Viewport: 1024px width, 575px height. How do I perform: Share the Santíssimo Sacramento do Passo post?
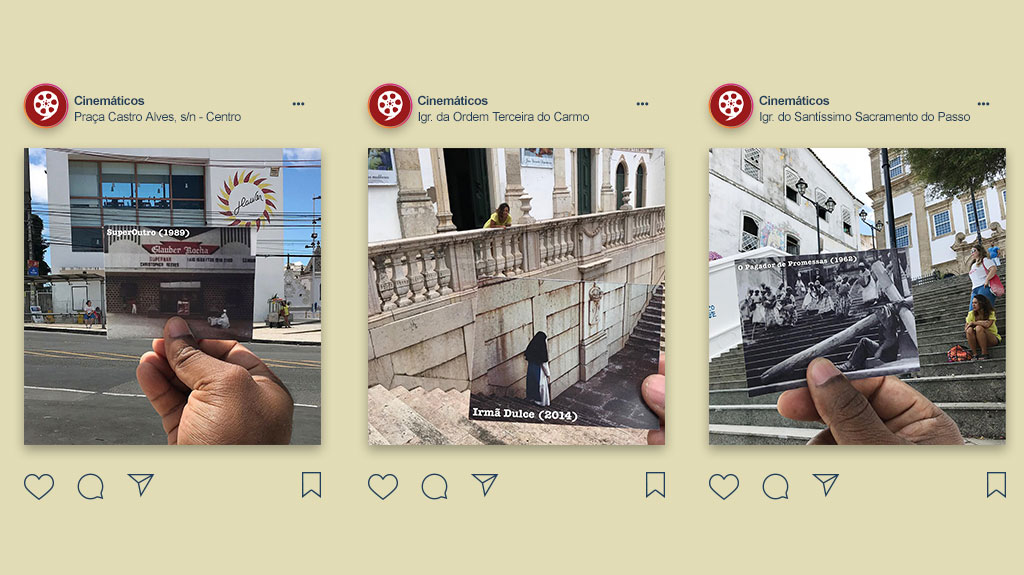[826, 485]
